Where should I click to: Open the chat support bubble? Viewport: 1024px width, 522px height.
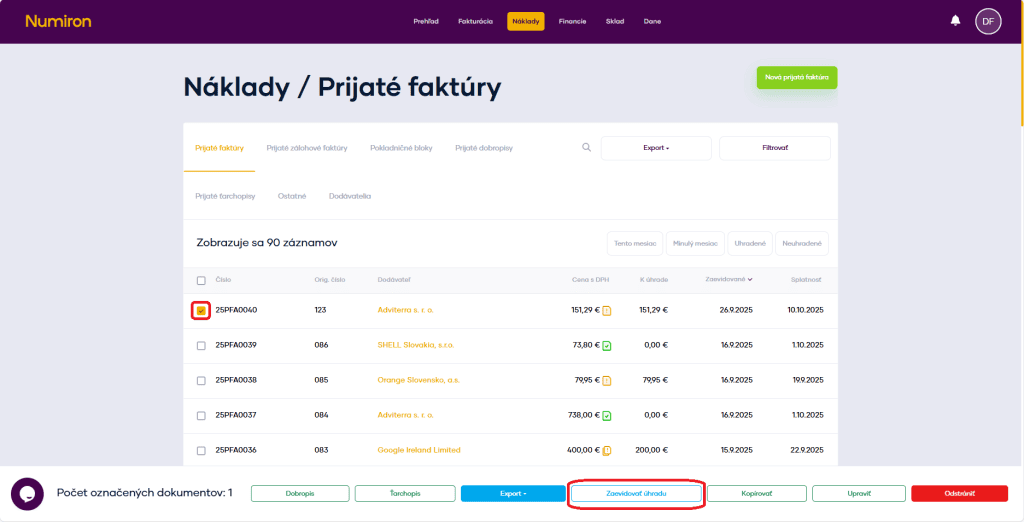pos(27,494)
